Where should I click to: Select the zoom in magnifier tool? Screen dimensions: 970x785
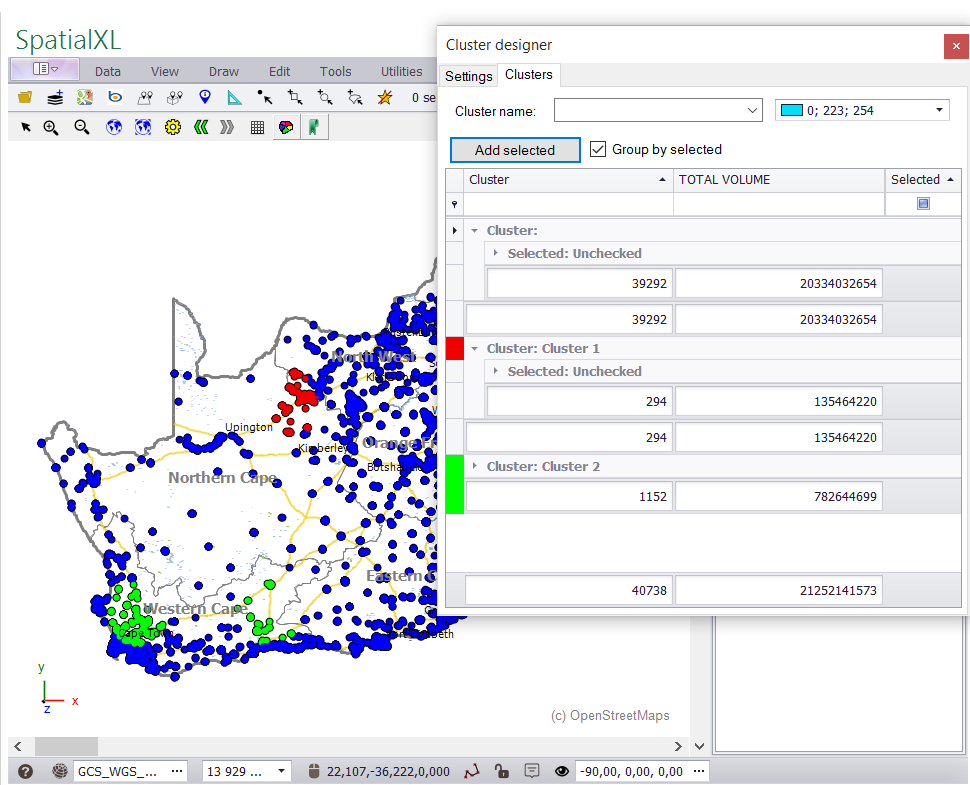[x=51, y=127]
